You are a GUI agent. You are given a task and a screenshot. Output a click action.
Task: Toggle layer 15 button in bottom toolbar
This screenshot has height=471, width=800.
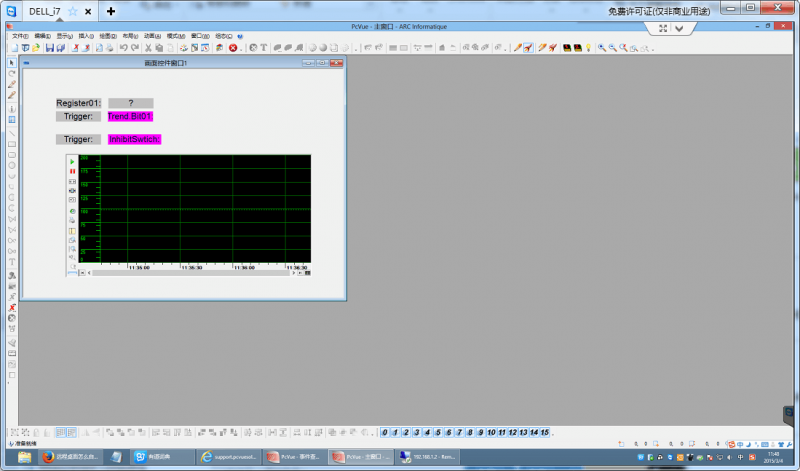point(545,432)
